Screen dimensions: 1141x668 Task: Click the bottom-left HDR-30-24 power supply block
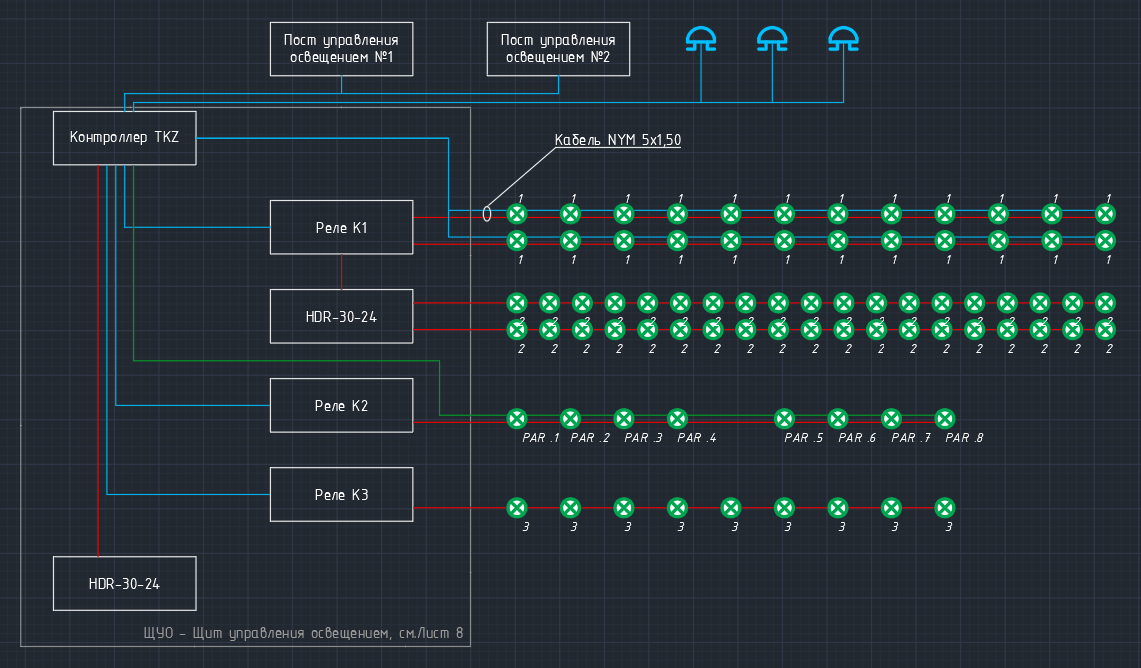click(x=124, y=584)
